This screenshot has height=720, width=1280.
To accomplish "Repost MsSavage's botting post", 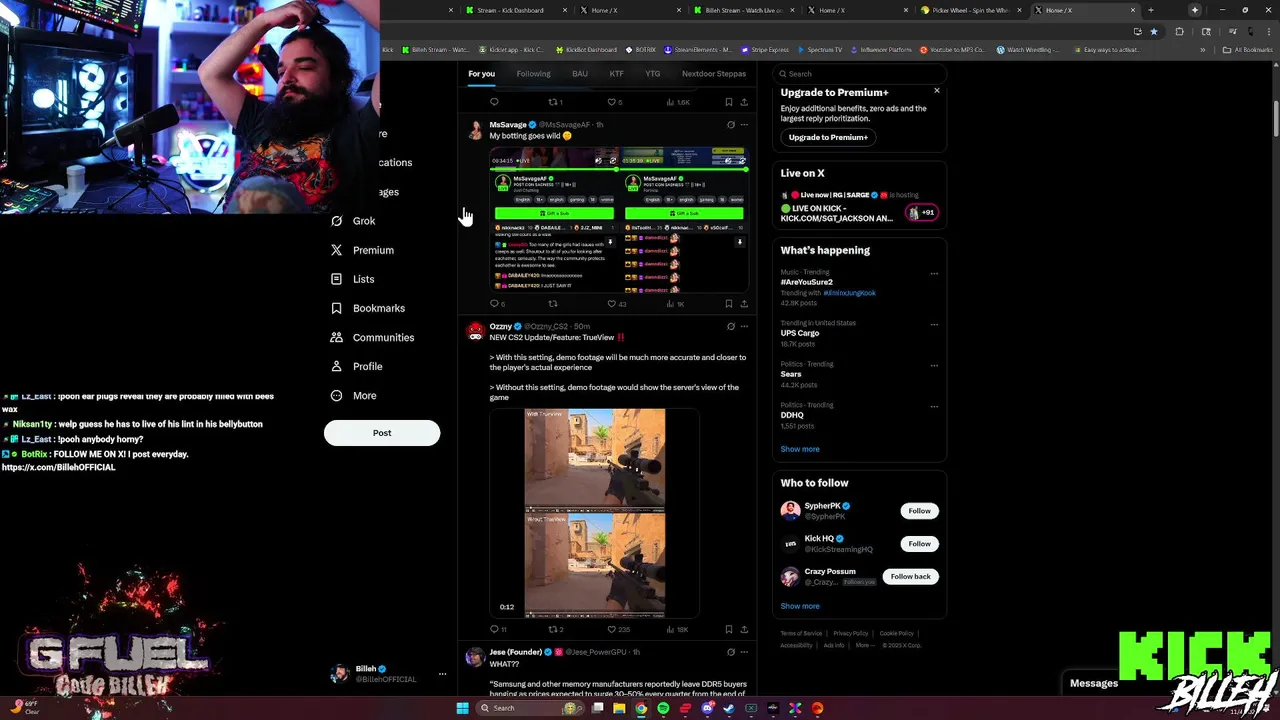I will (552, 303).
